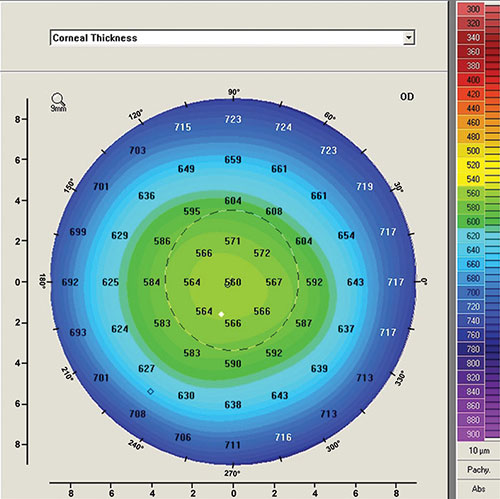Screen dimensions: 500x499
Task: Click the thickness value 630
Action: point(186,396)
